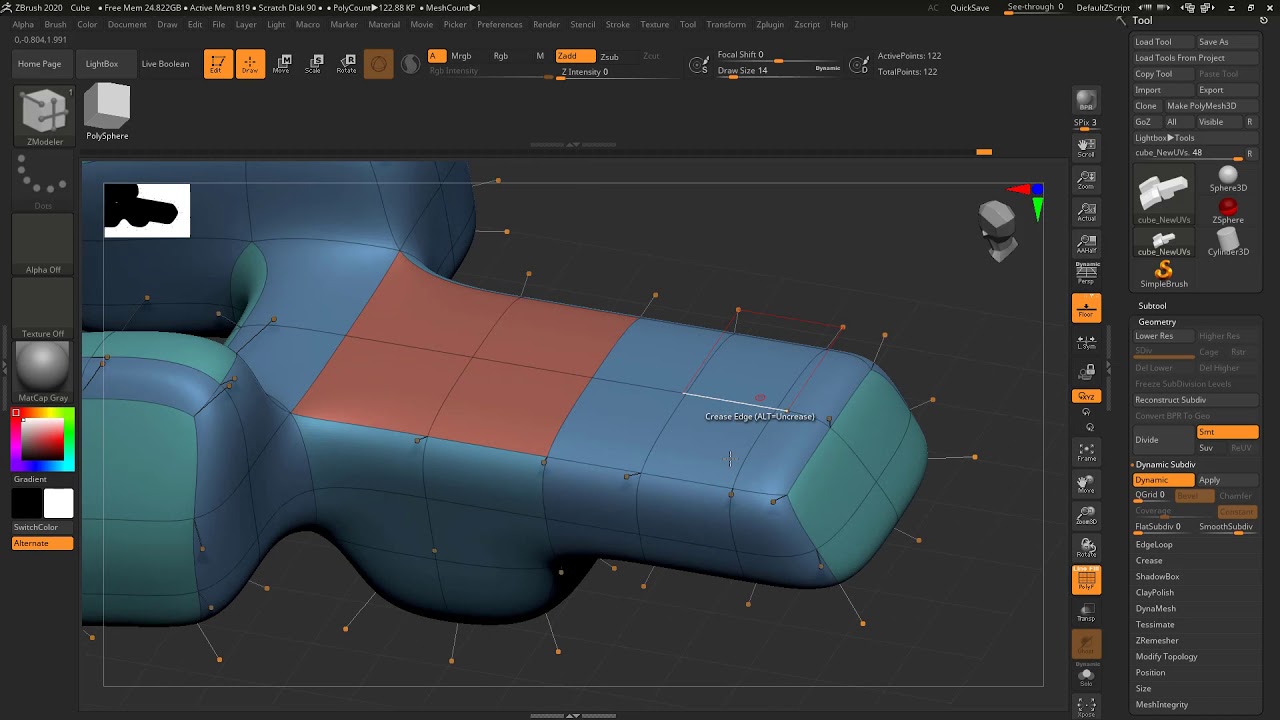Open the Brush menu
The image size is (1280, 720).
[x=55, y=24]
